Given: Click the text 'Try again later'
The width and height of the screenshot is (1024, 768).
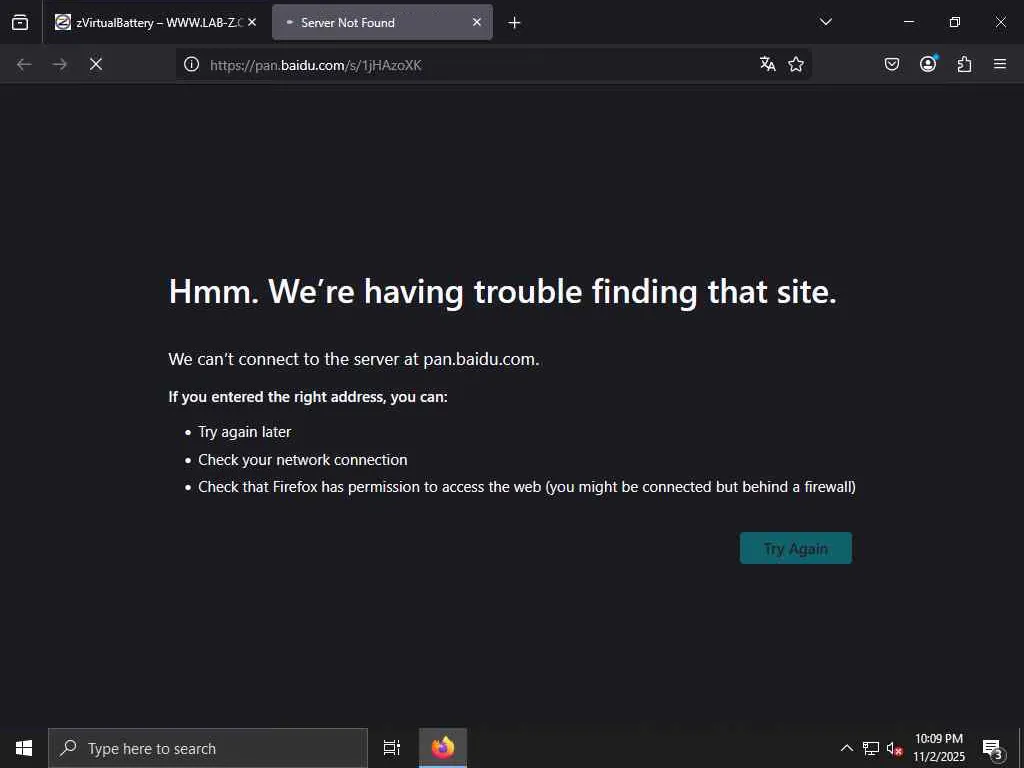Looking at the screenshot, I should click(x=244, y=432).
